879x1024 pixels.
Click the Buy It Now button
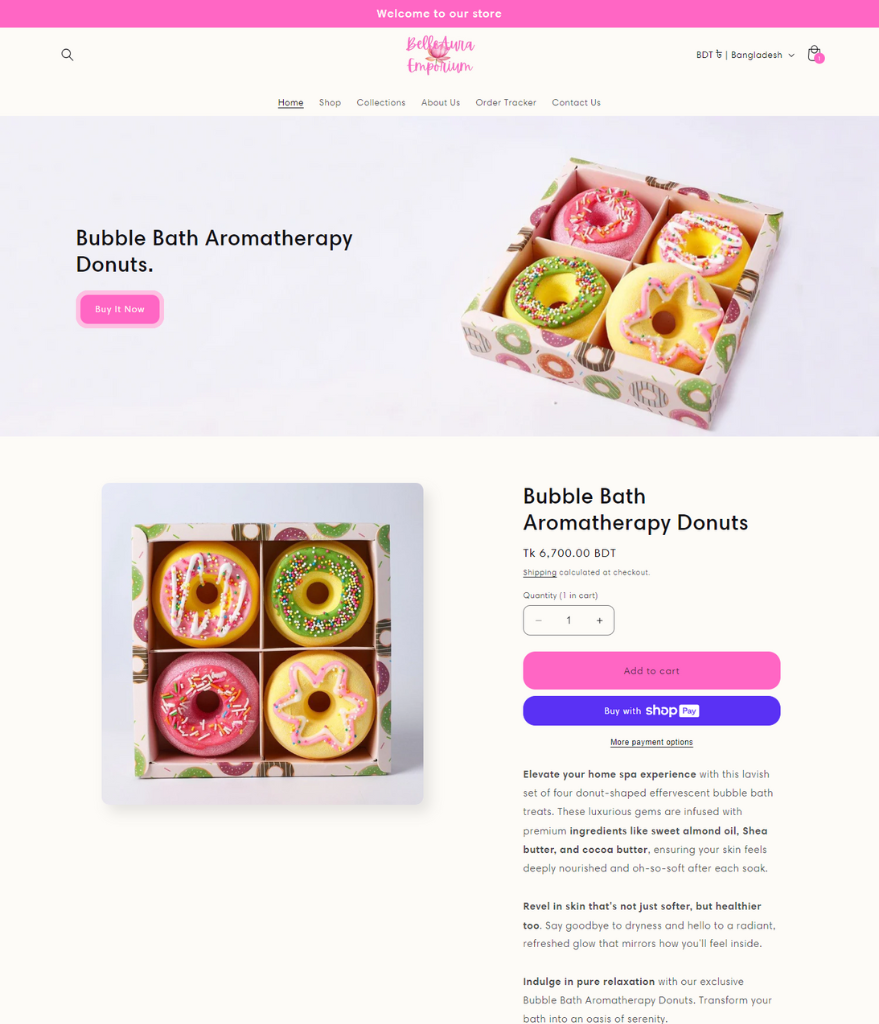120,309
